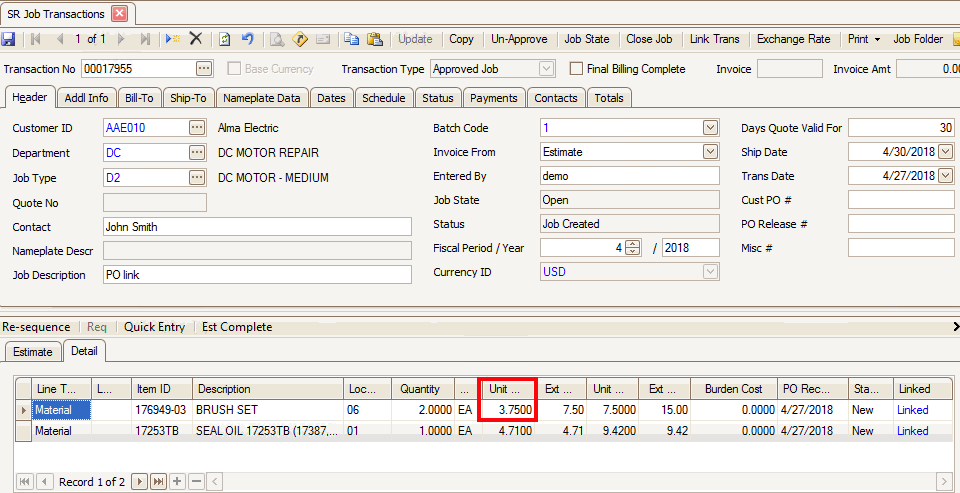The height and width of the screenshot is (493, 960).
Task: Click the paste clipboard icon in toolbar
Action: coord(375,39)
